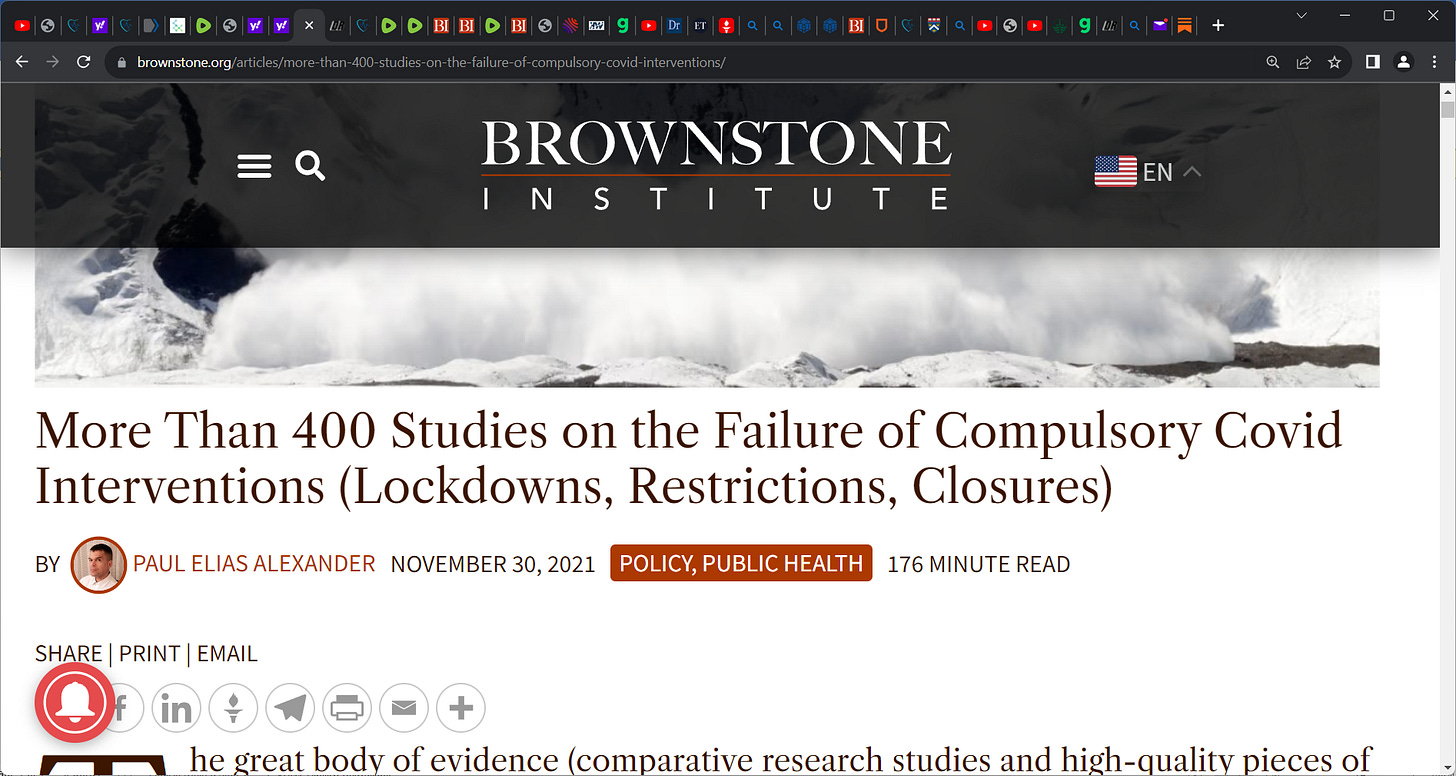The image size is (1456, 776).
Task: Click the scrollbar down arrow
Action: pos(1447,767)
